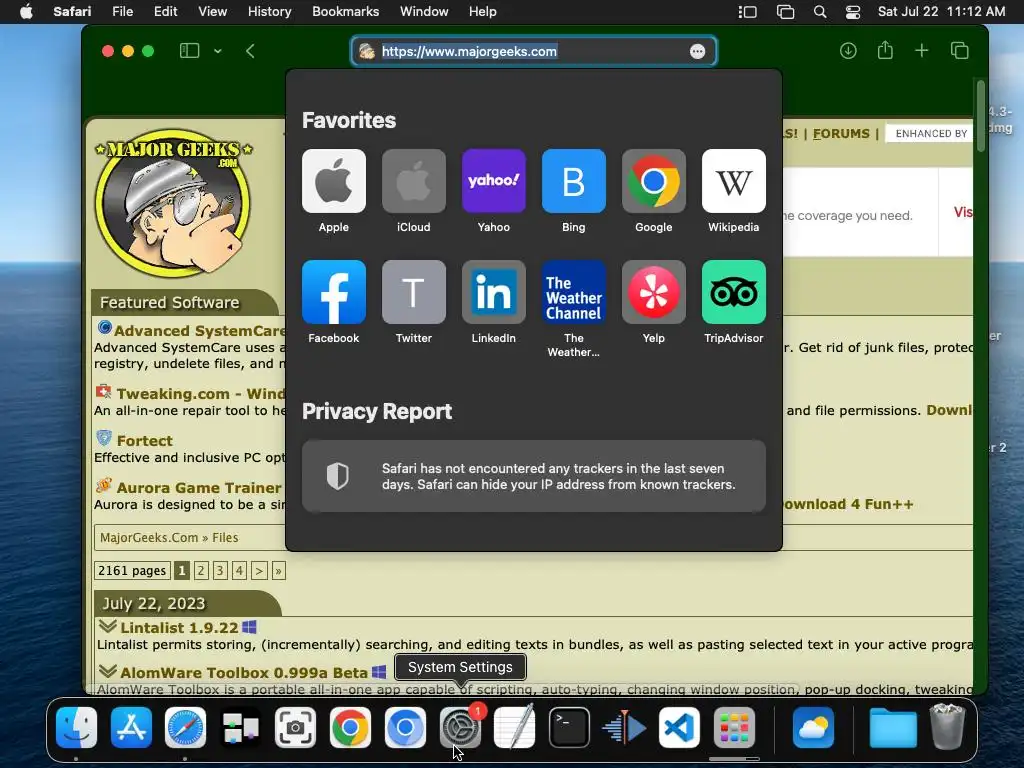Open the Google favorite tile
This screenshot has width=1024, height=768.
(x=654, y=181)
